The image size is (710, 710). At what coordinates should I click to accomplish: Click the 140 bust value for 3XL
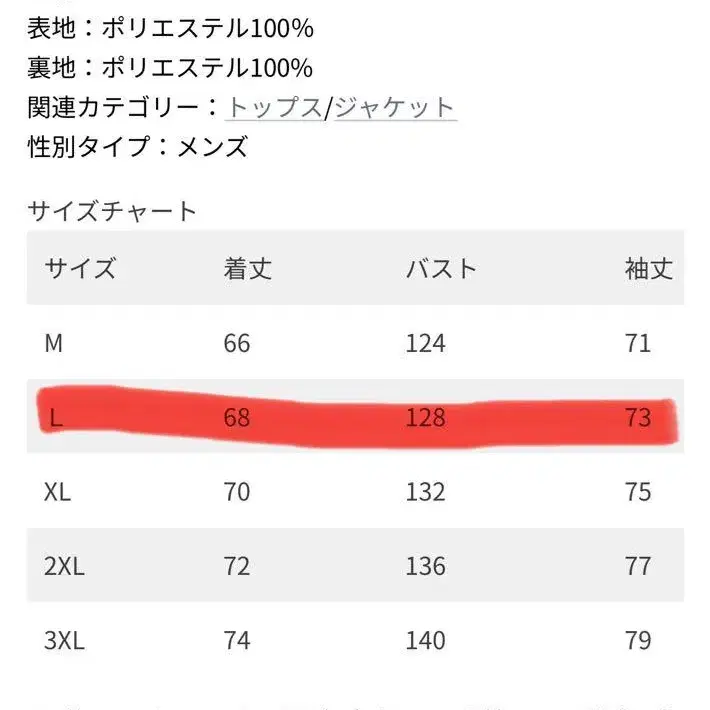(426, 640)
